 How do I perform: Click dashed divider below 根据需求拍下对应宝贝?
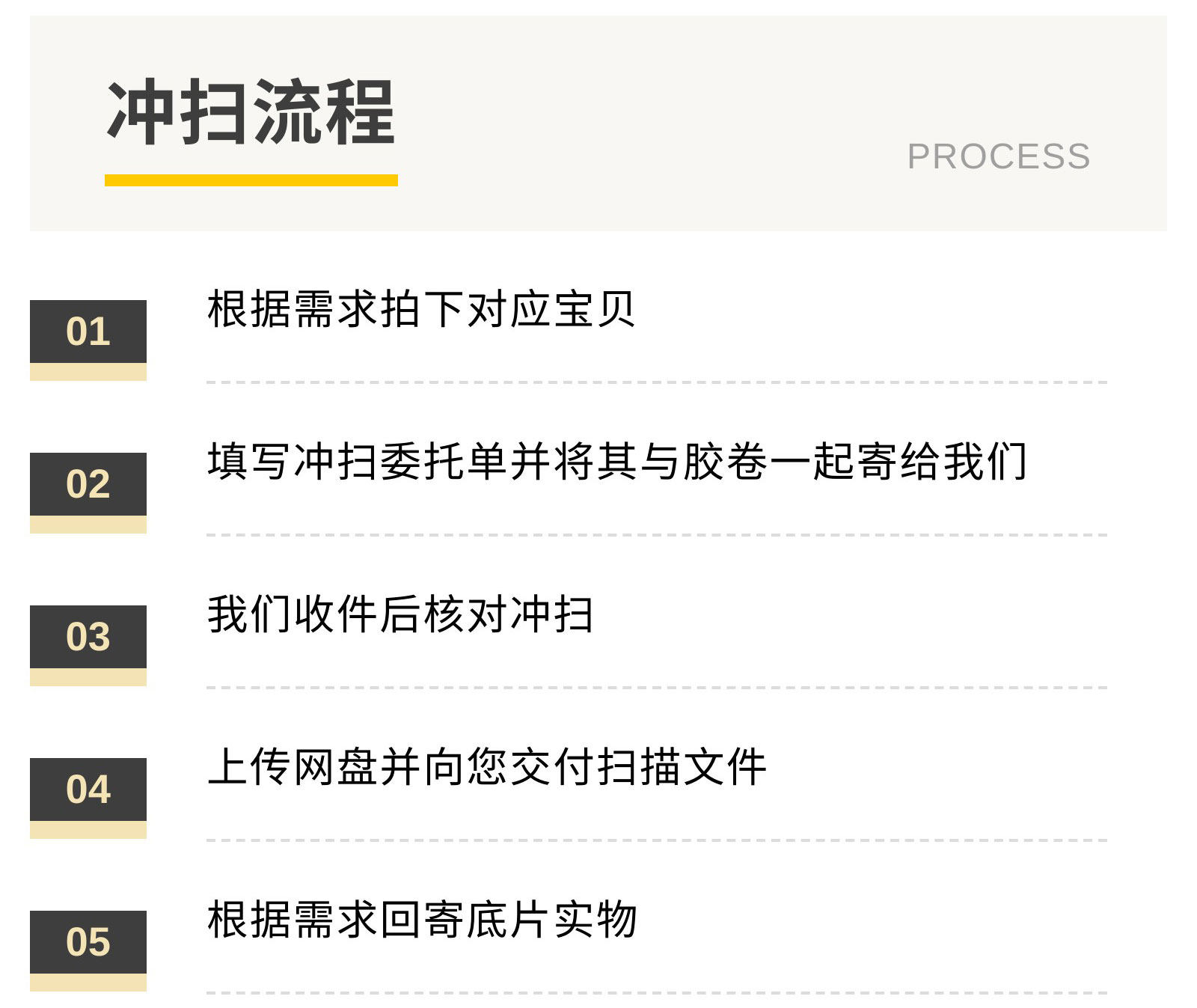click(657, 382)
